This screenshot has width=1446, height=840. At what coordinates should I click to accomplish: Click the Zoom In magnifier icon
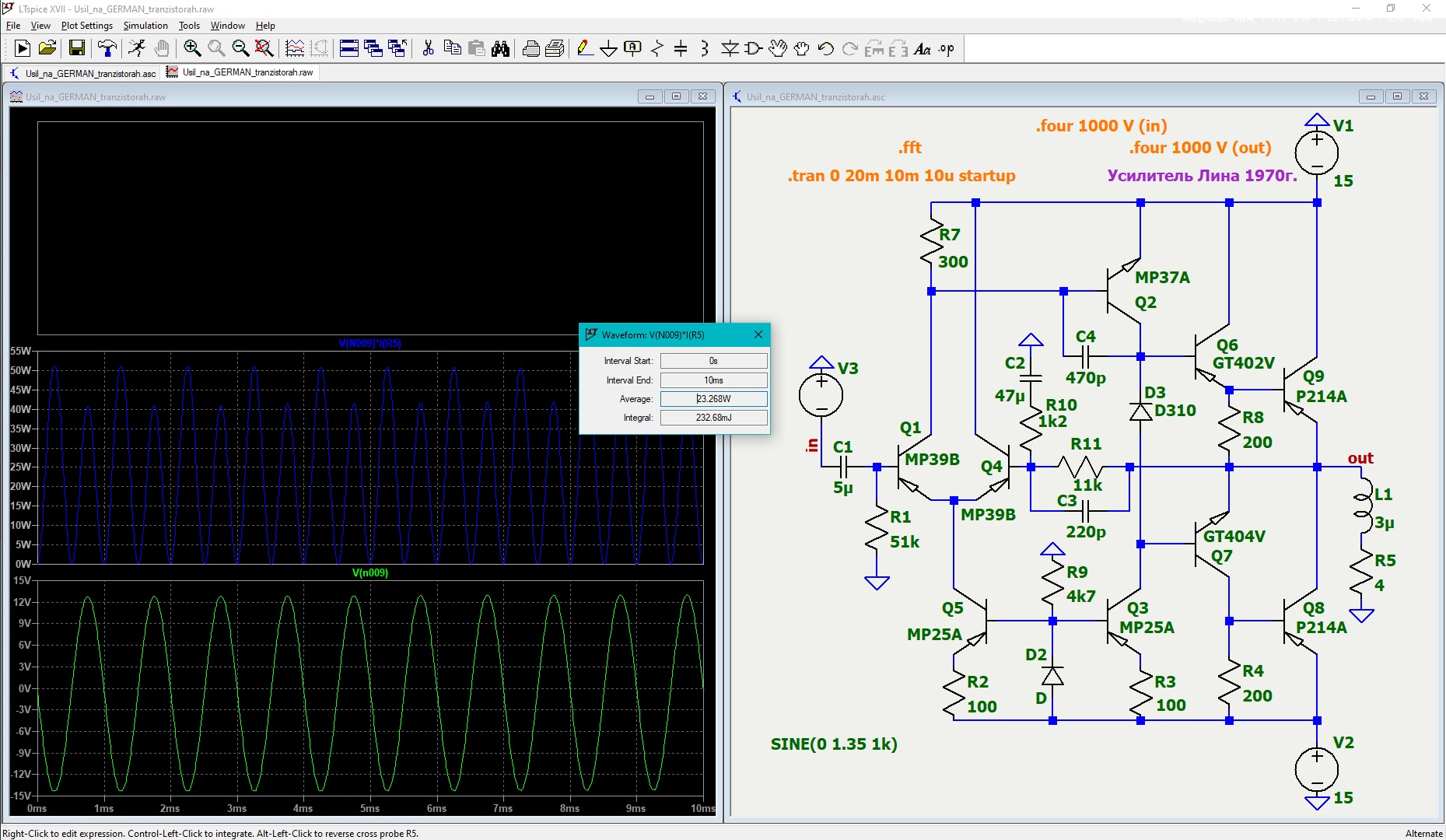coord(192,49)
